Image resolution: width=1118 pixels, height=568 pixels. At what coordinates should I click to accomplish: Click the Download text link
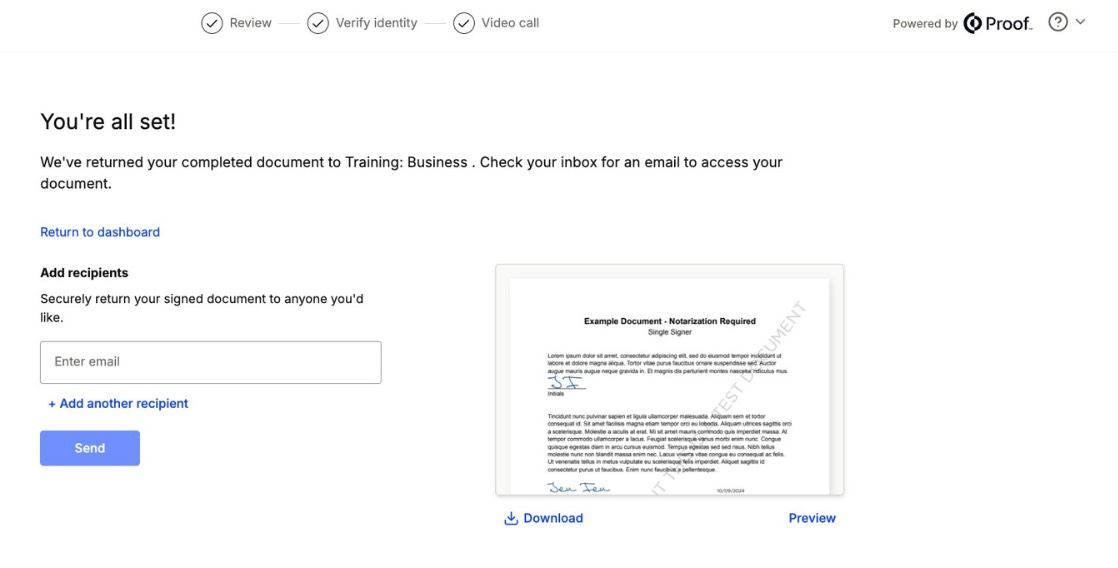(553, 518)
